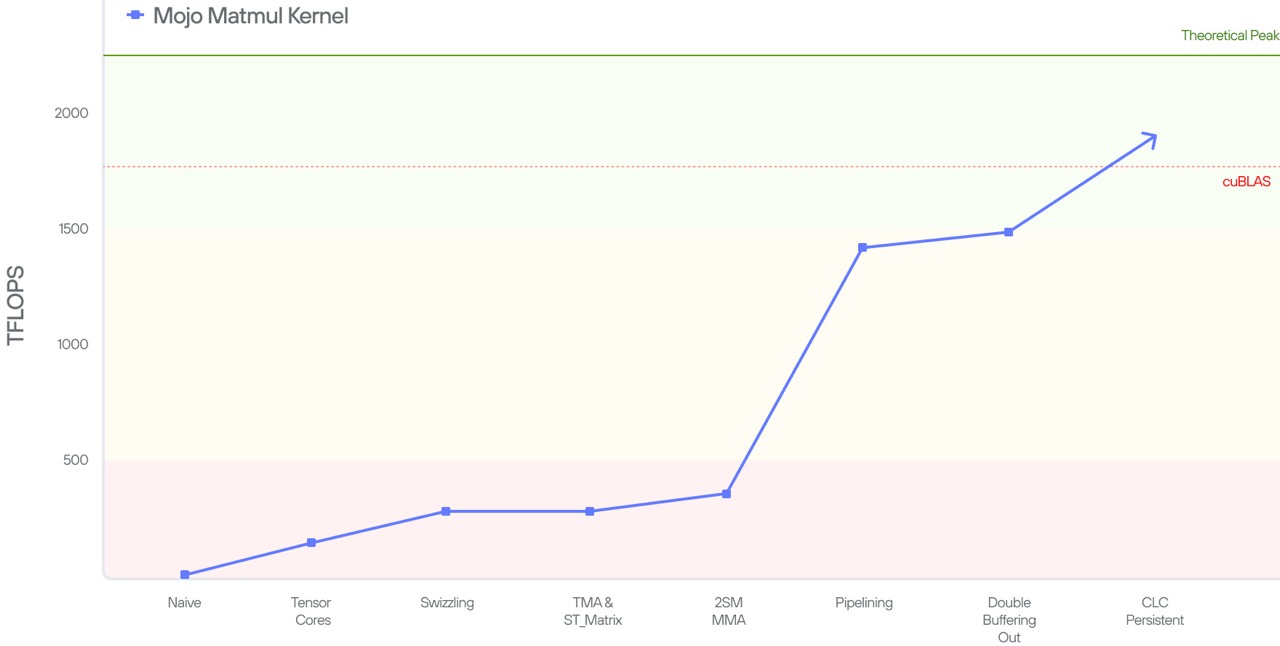1280x646 pixels.
Task: Select the Tensor Cores data point
Action: click(x=311, y=543)
